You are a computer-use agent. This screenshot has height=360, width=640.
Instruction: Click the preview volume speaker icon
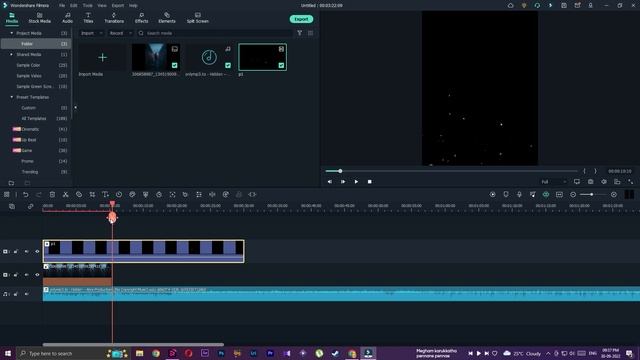click(x=604, y=182)
